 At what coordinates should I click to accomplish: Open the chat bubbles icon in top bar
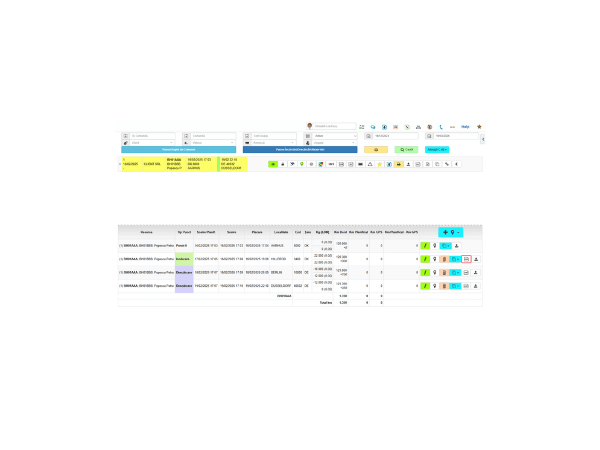tap(372, 127)
